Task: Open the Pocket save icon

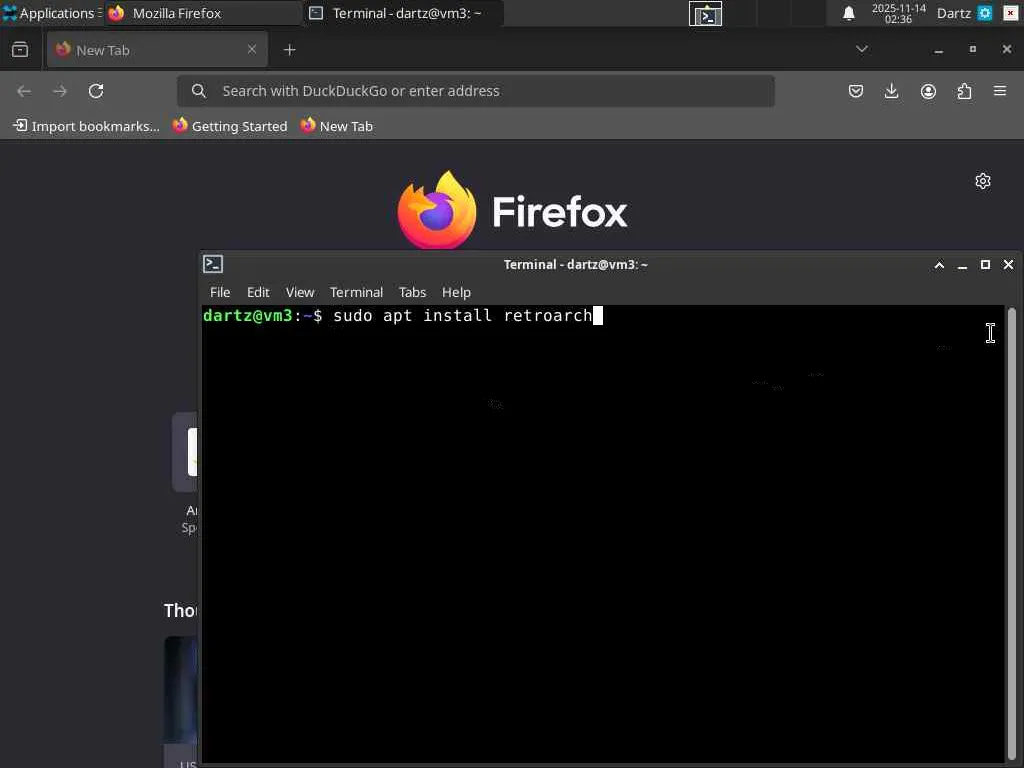Action: (856, 91)
